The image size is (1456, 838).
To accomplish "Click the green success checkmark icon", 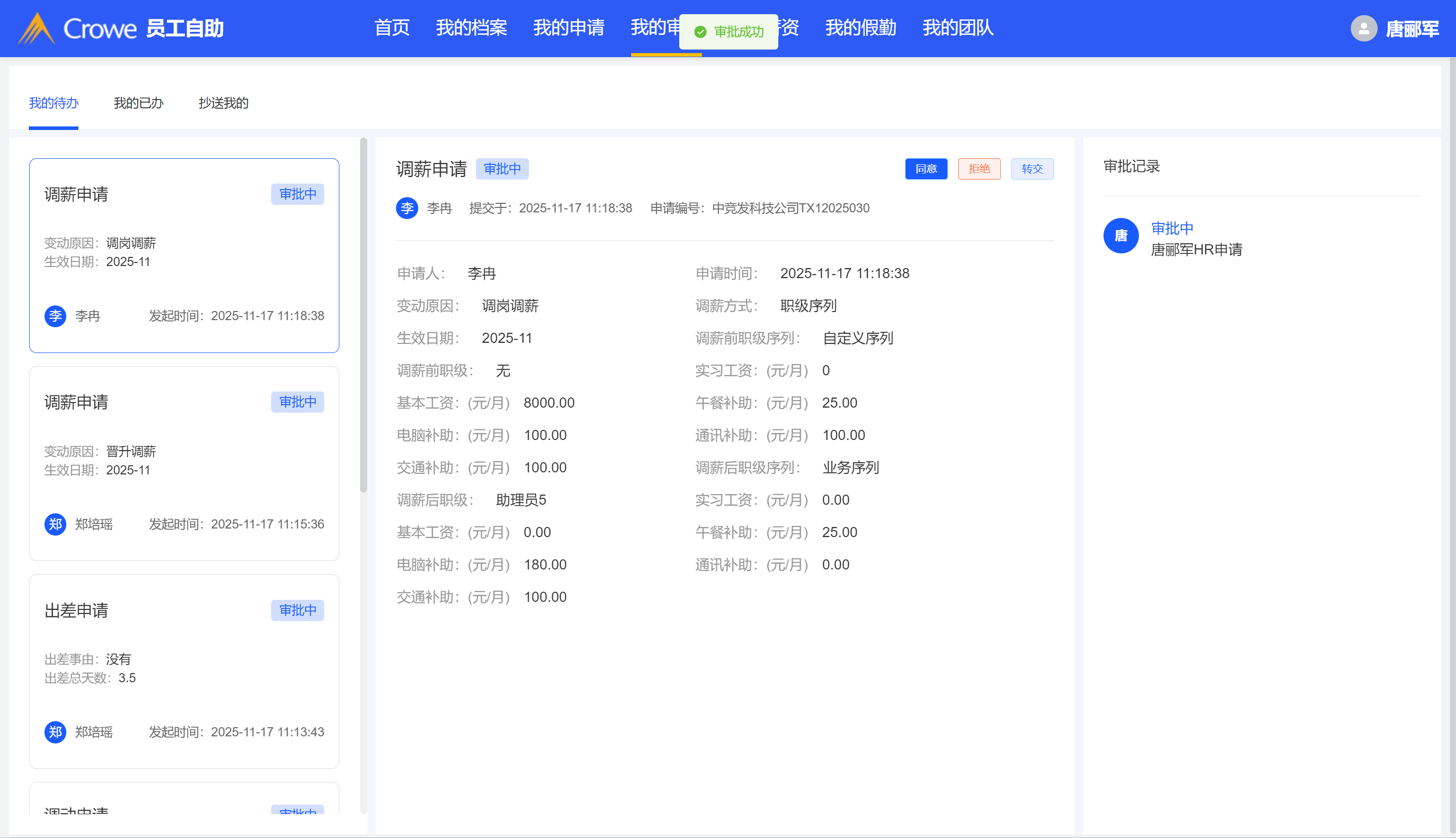I will point(700,32).
